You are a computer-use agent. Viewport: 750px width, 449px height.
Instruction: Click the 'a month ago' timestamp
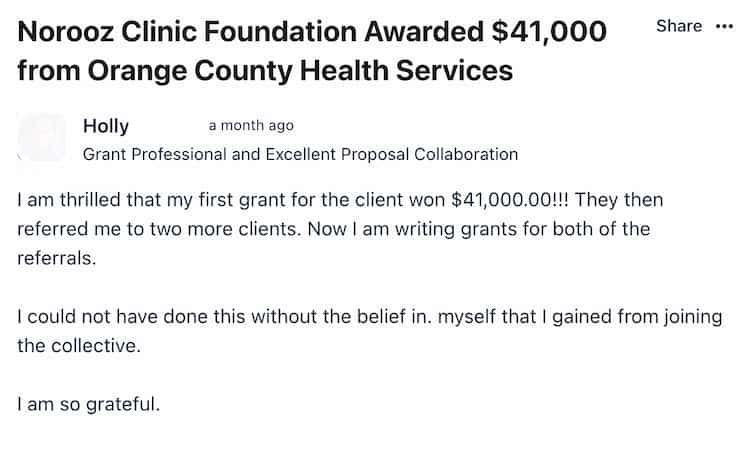(x=251, y=125)
